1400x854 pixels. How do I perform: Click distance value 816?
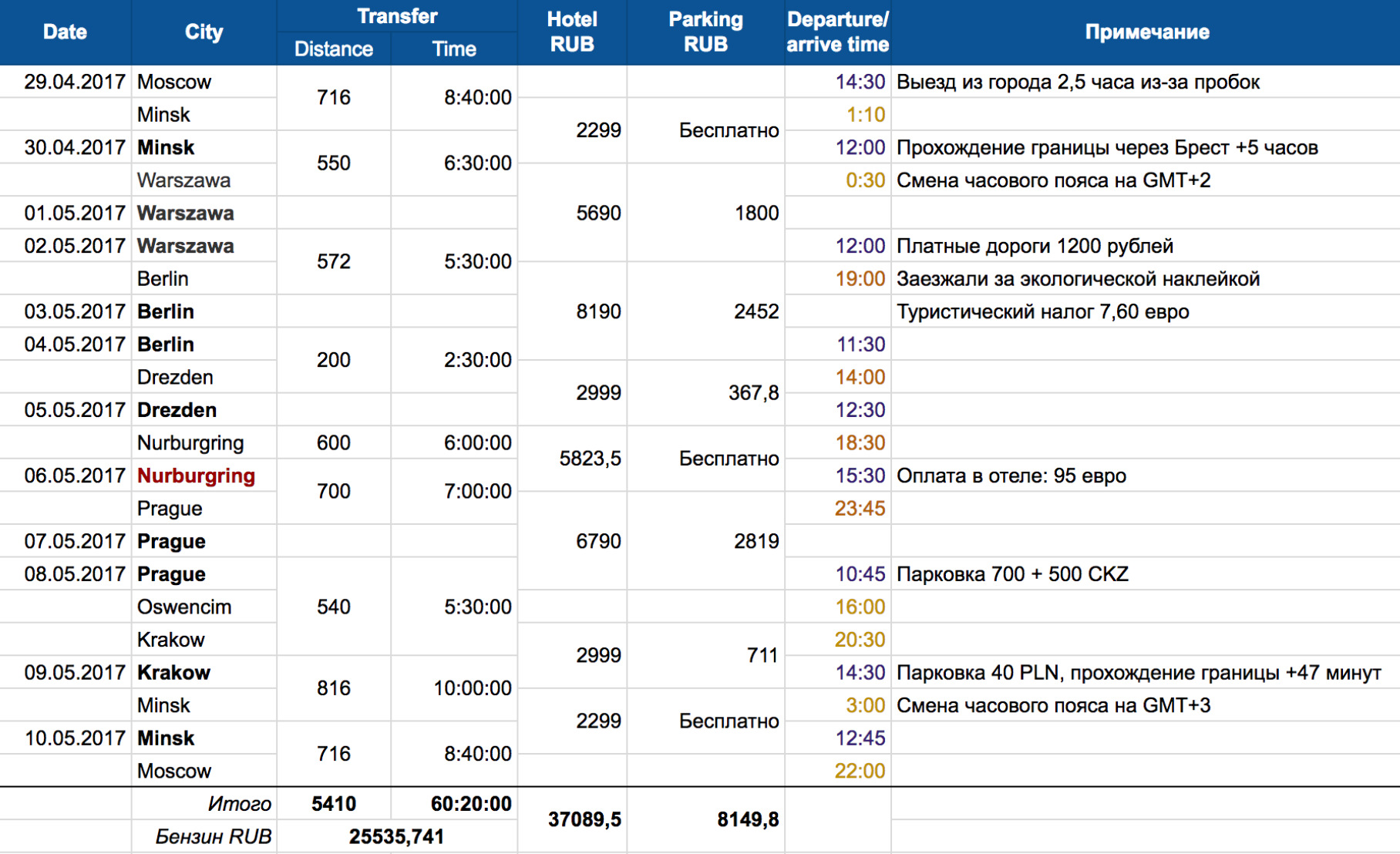point(334,688)
